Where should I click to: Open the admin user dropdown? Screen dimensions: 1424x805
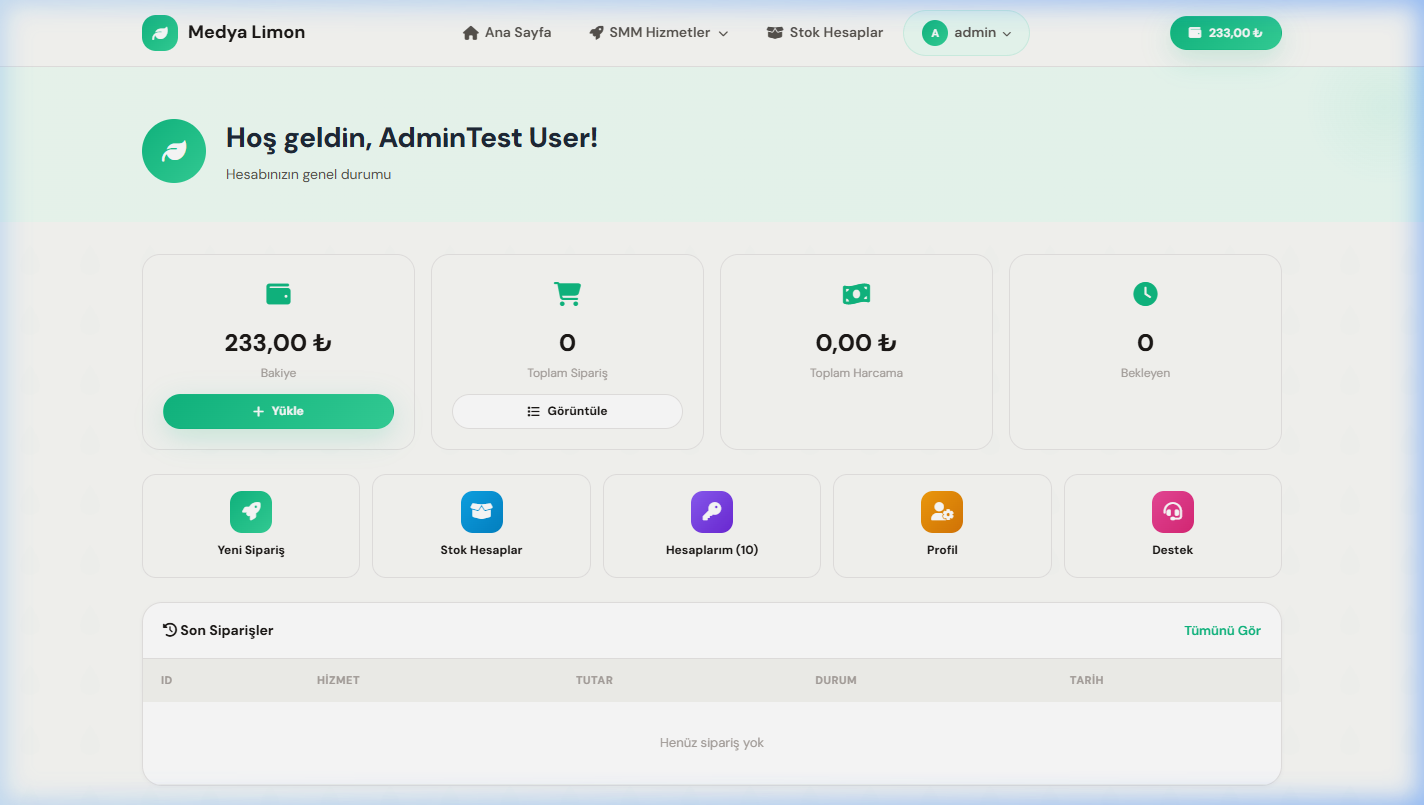click(x=966, y=33)
